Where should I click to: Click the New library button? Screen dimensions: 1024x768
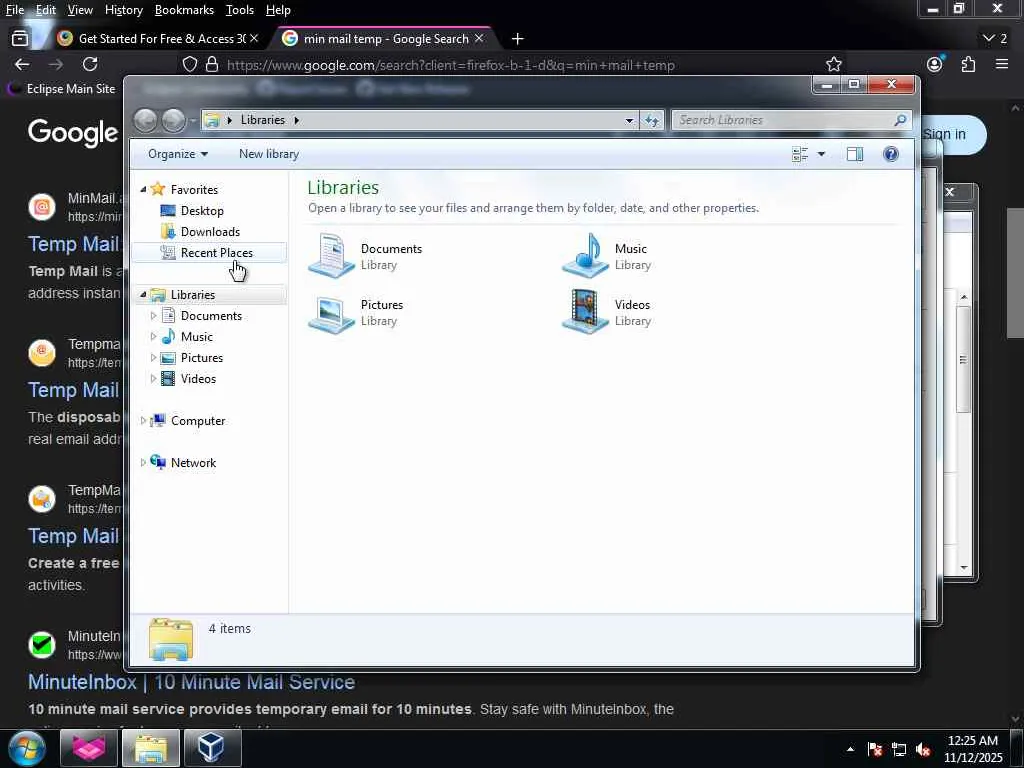(268, 154)
